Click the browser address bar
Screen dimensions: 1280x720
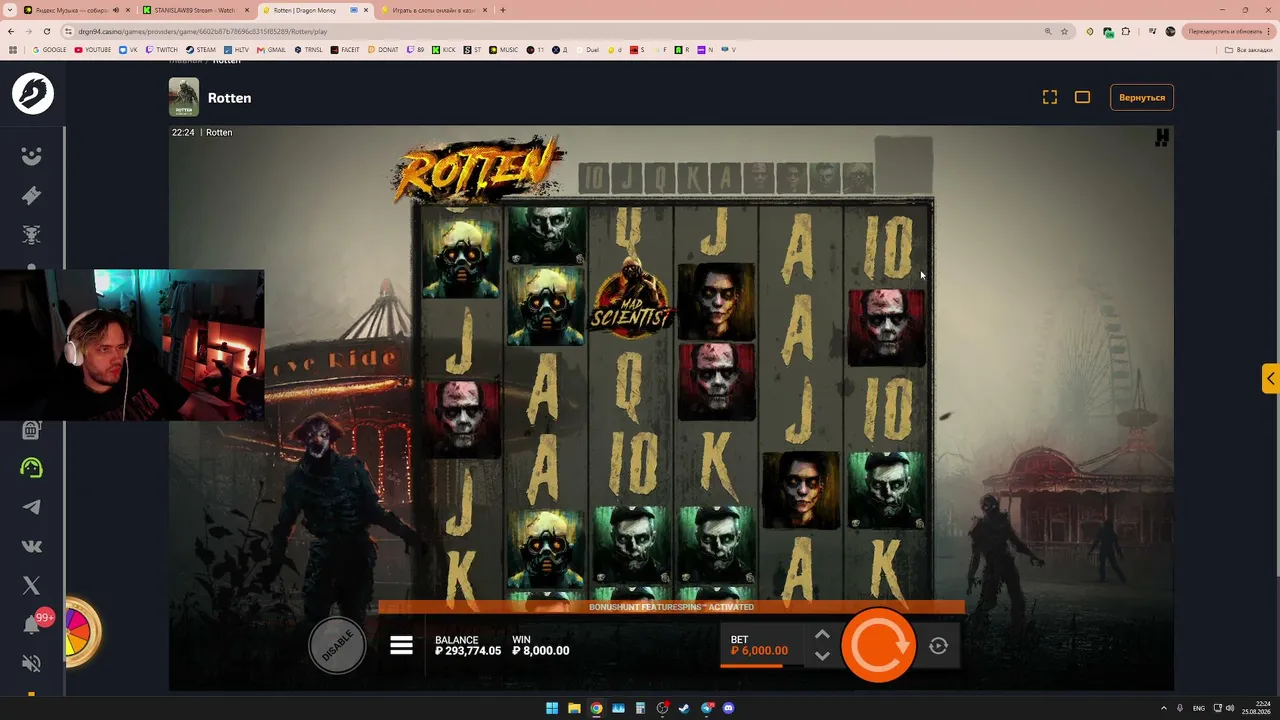pos(550,31)
